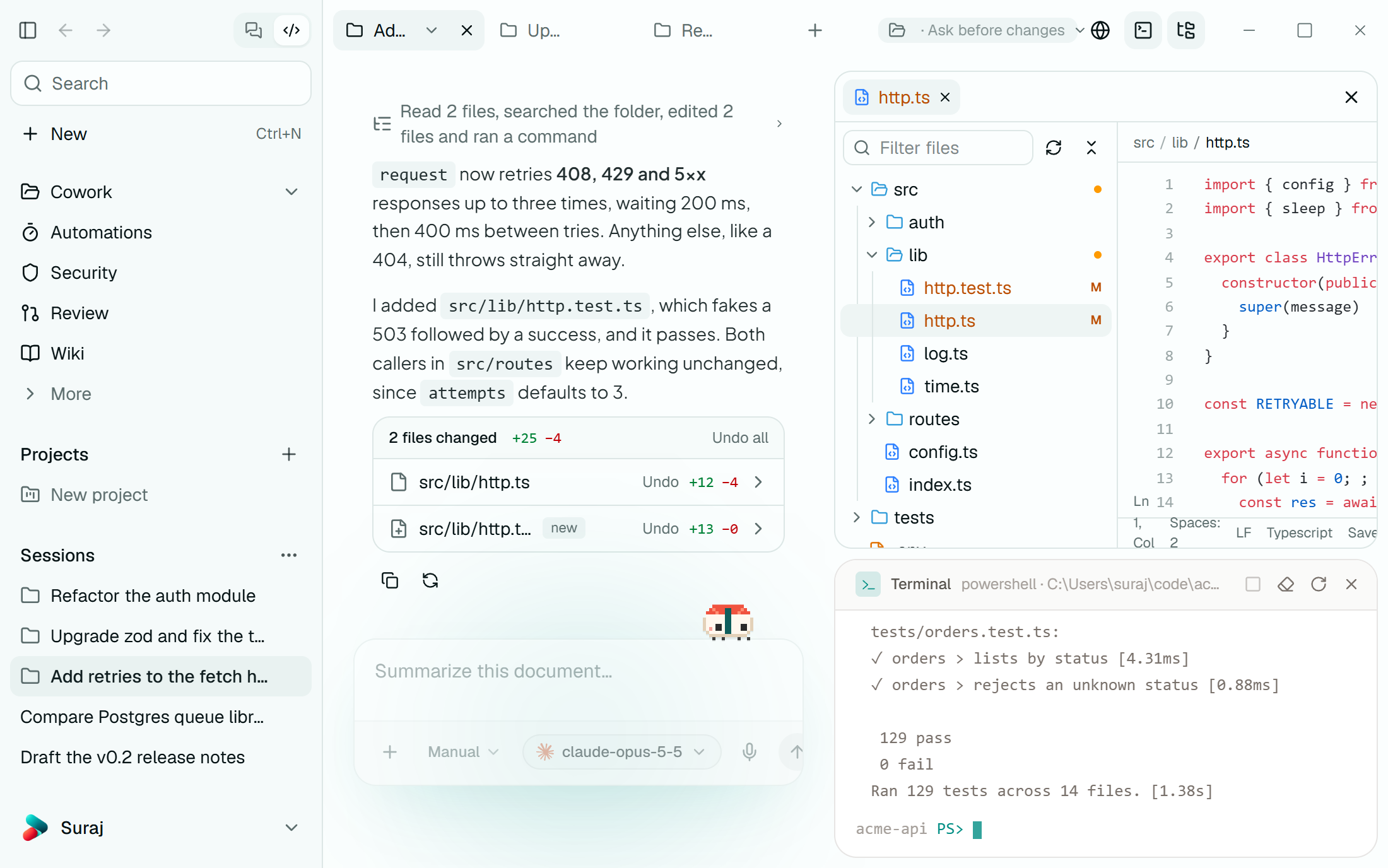Close the 'Ad...' session tab
Image resolution: width=1388 pixels, height=868 pixels.
467,30
